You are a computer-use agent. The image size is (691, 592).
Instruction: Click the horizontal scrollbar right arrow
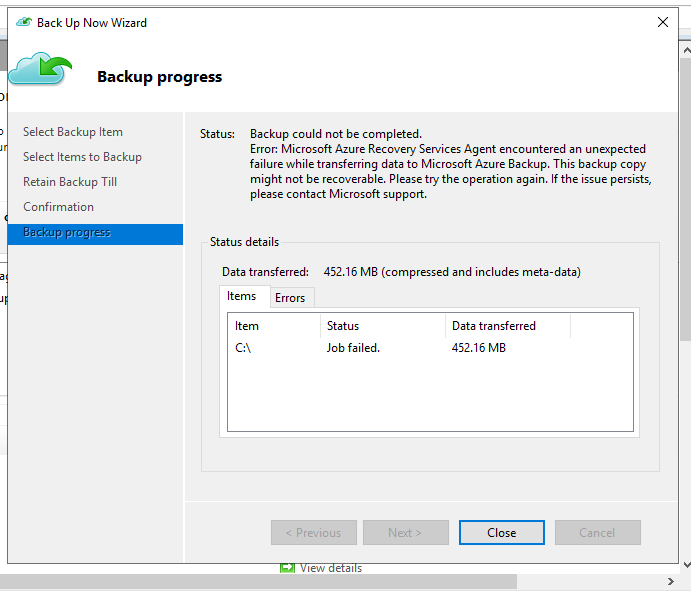pyautogui.click(x=670, y=581)
